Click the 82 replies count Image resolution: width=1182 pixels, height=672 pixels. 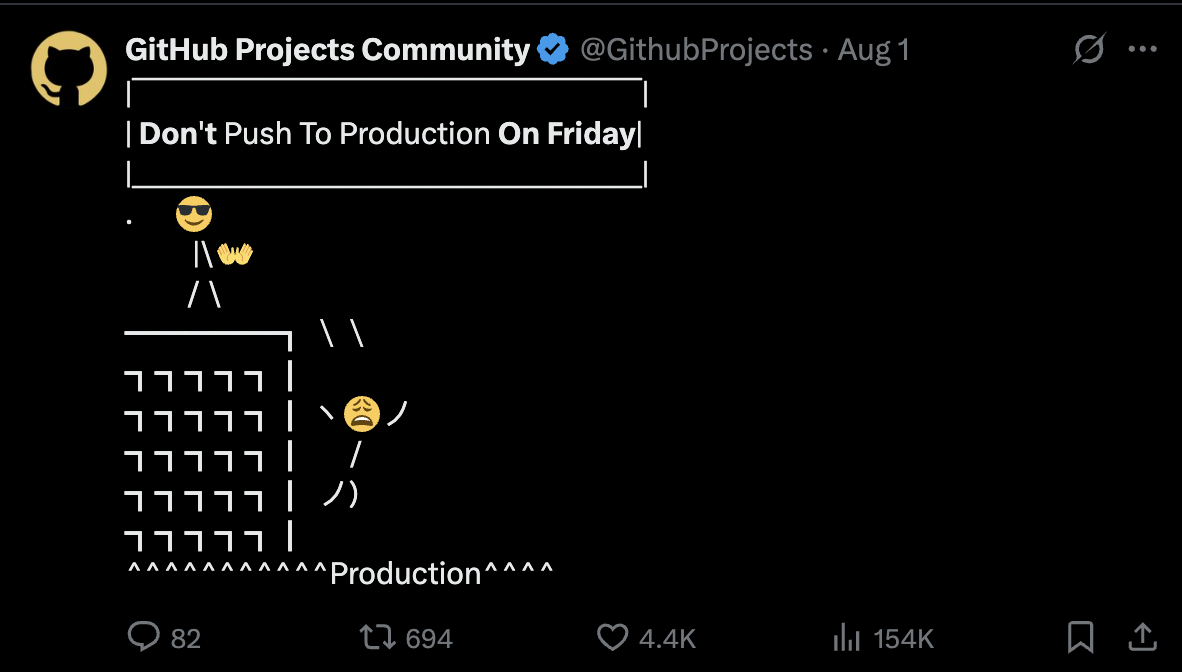185,639
